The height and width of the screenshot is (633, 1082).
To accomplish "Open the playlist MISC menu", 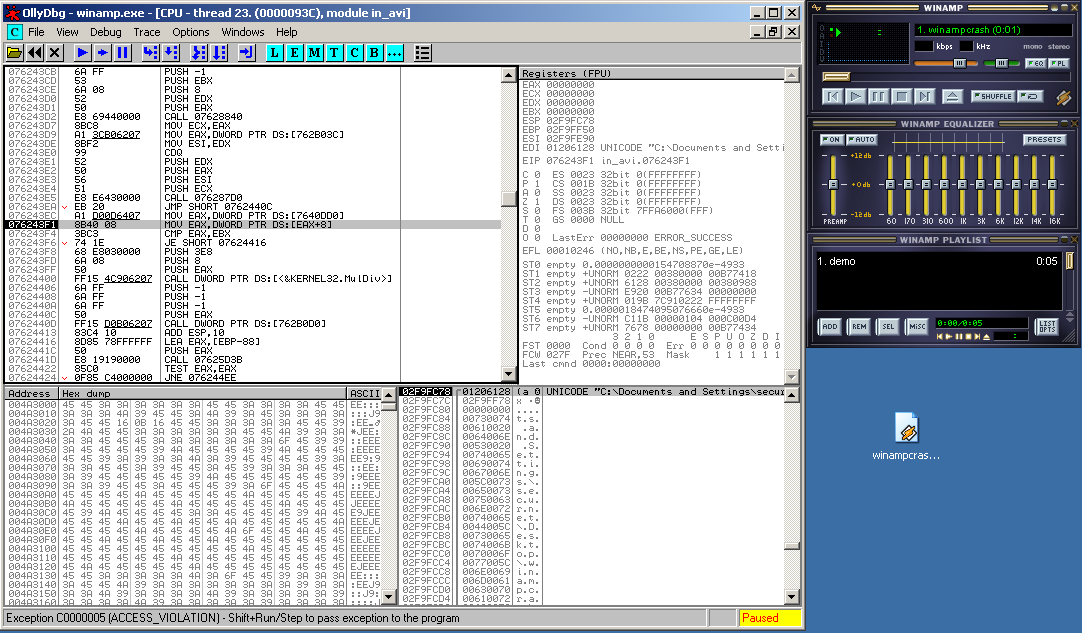I will (x=917, y=327).
